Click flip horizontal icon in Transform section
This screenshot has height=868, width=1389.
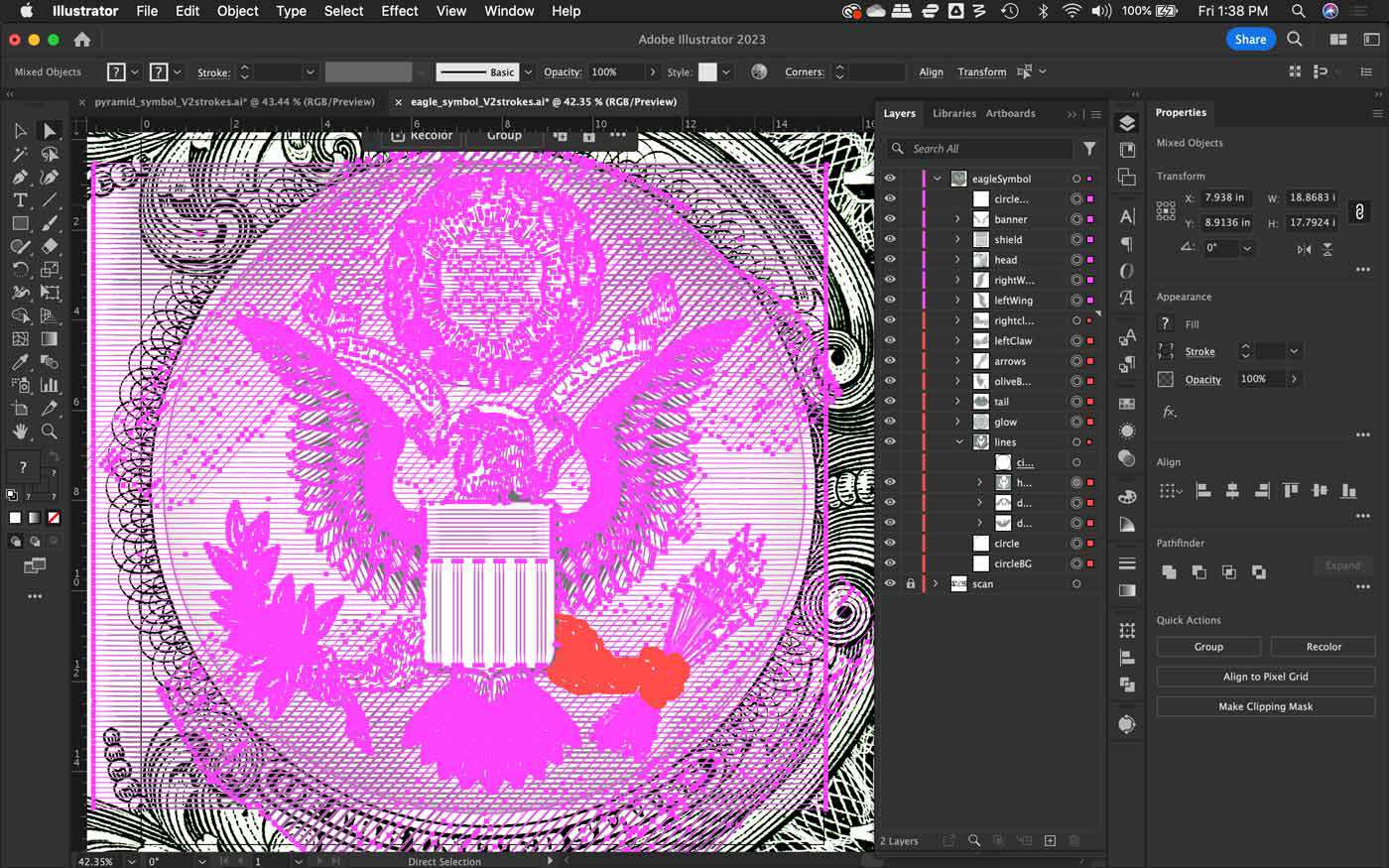[x=1304, y=249]
